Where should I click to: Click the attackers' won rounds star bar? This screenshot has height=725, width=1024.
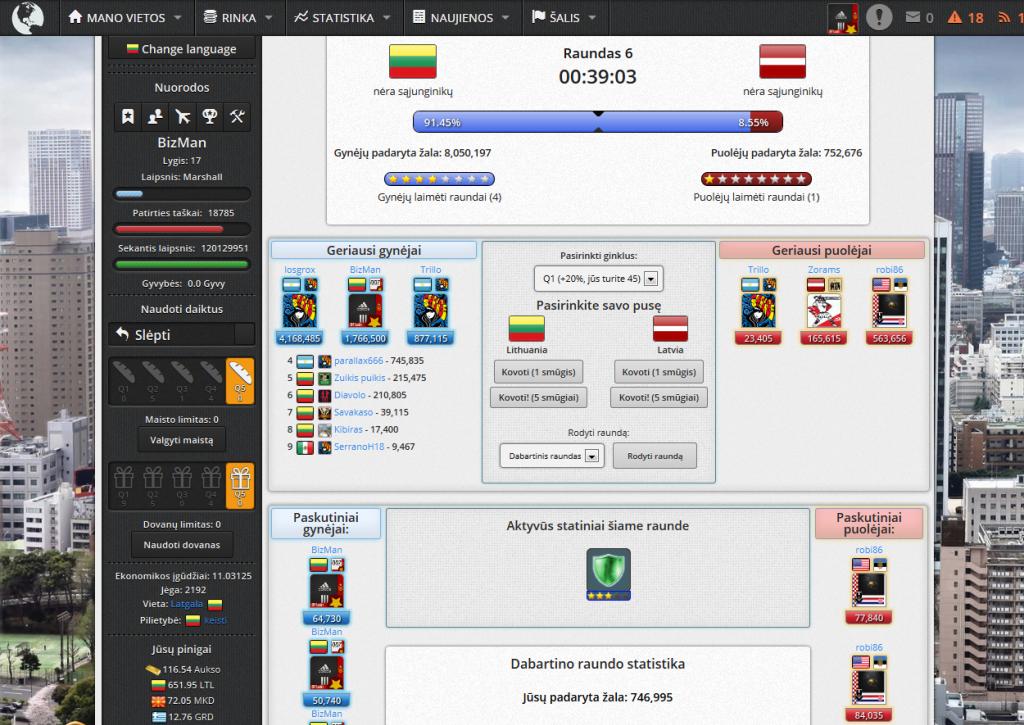click(756, 179)
